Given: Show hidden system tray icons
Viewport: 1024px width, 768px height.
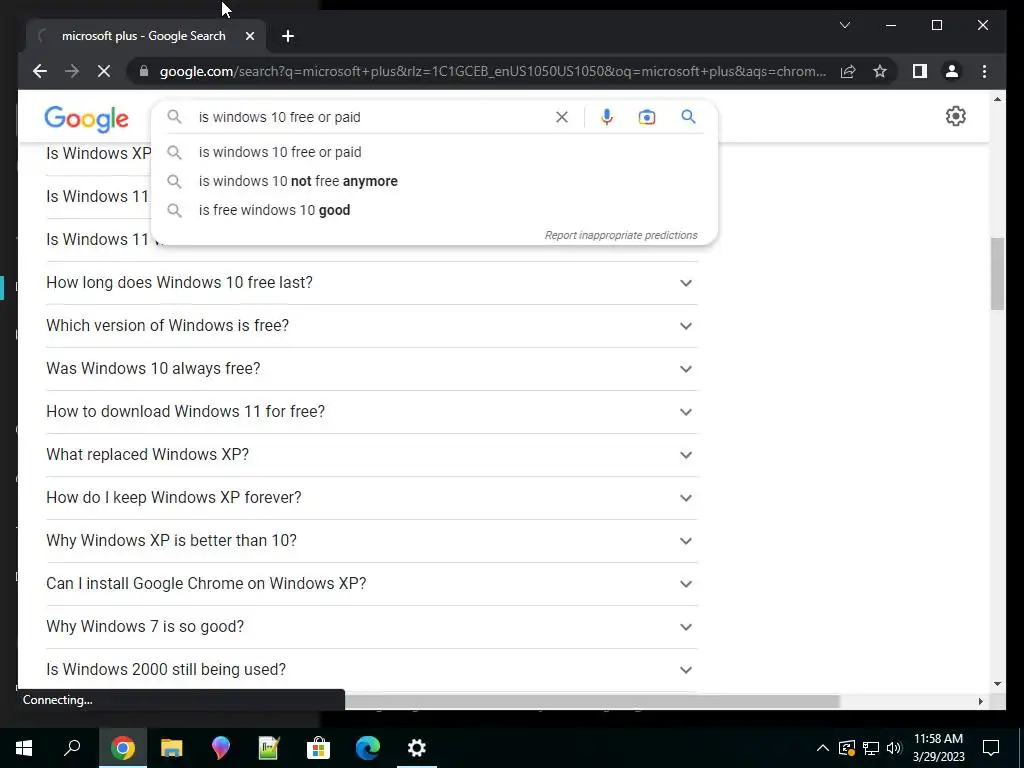Looking at the screenshot, I should coord(823,748).
